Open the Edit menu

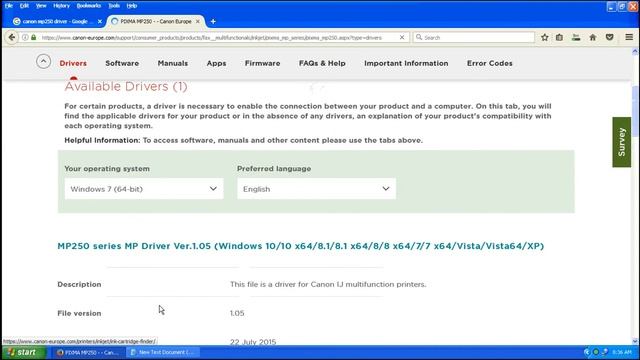(x=24, y=6)
